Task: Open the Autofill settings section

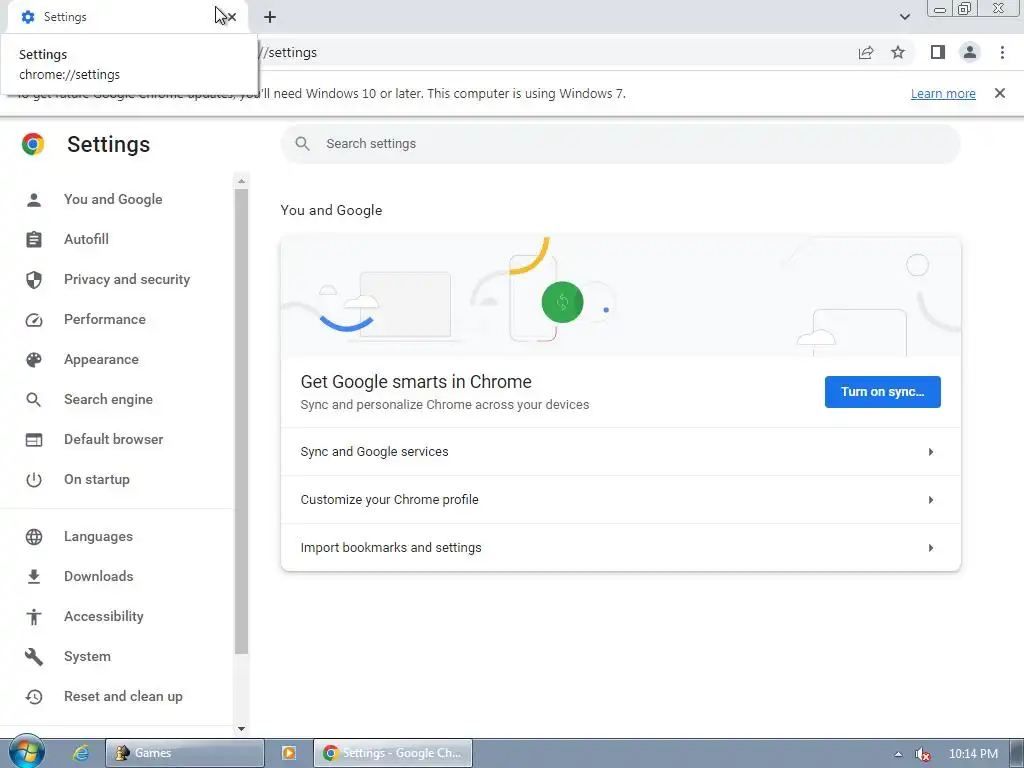Action: 86,240
